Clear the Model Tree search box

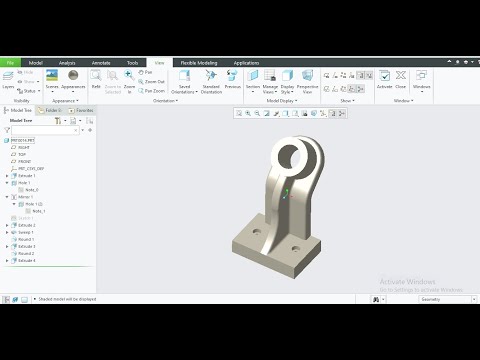76,130
